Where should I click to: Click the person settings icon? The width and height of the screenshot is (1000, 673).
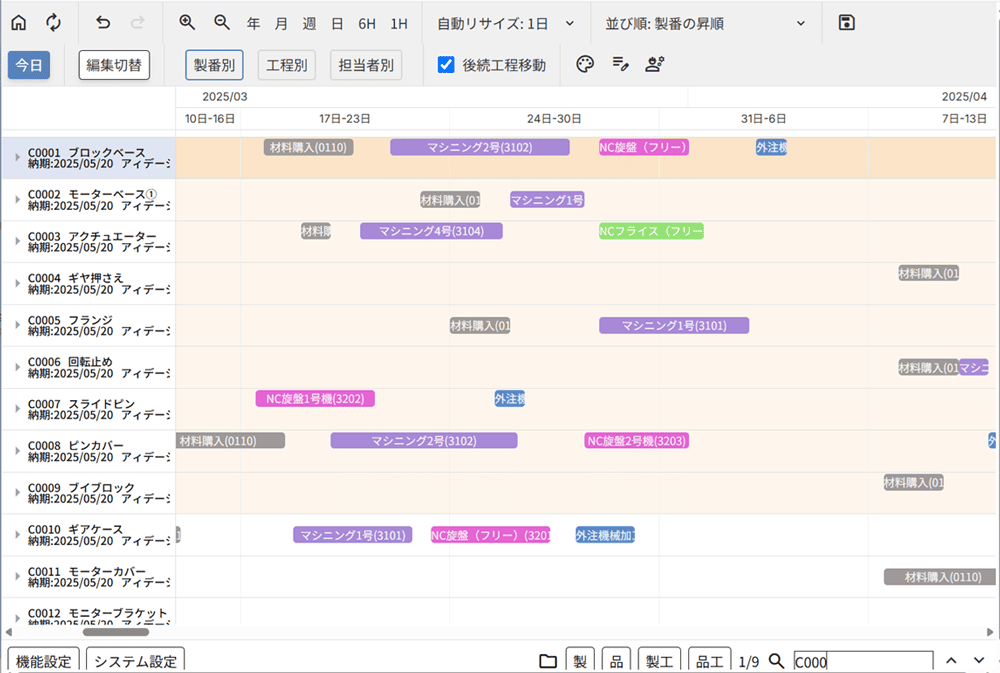coord(655,65)
